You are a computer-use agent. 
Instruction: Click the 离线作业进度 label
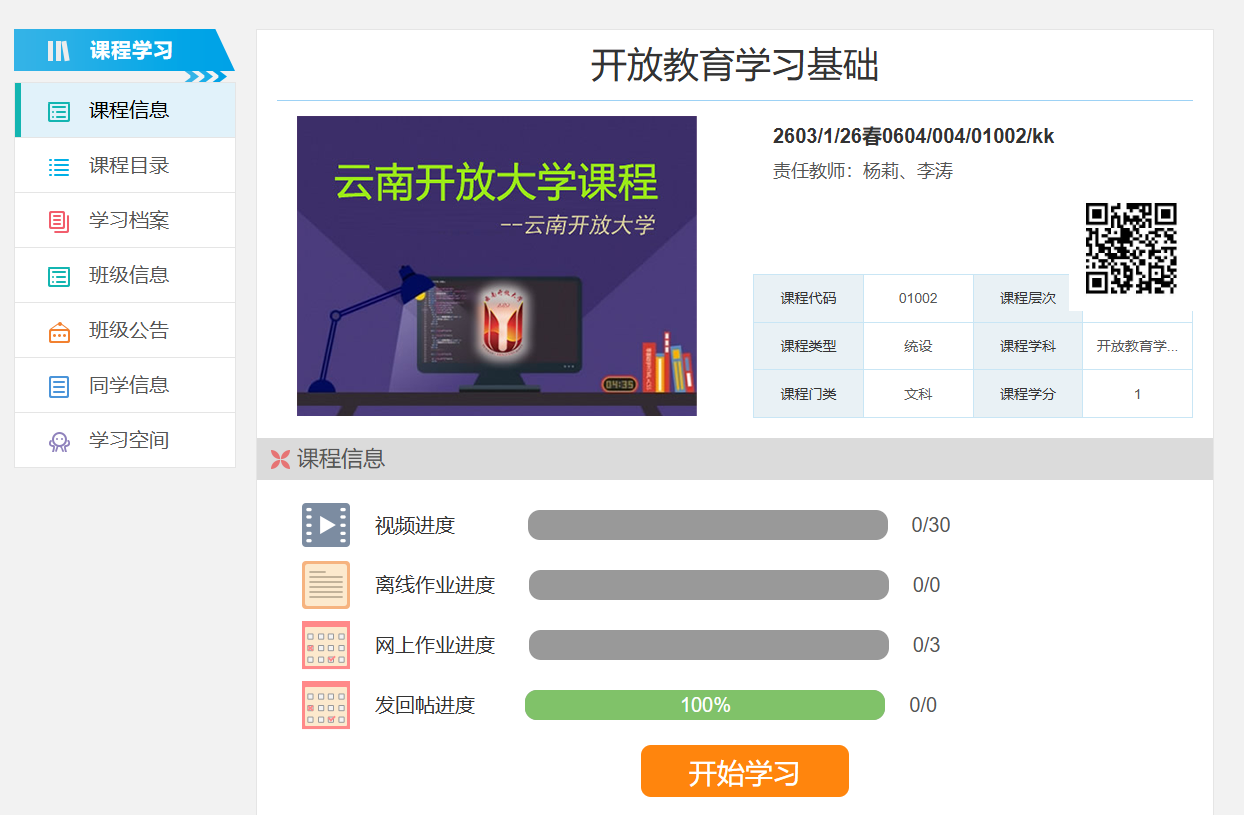point(435,585)
